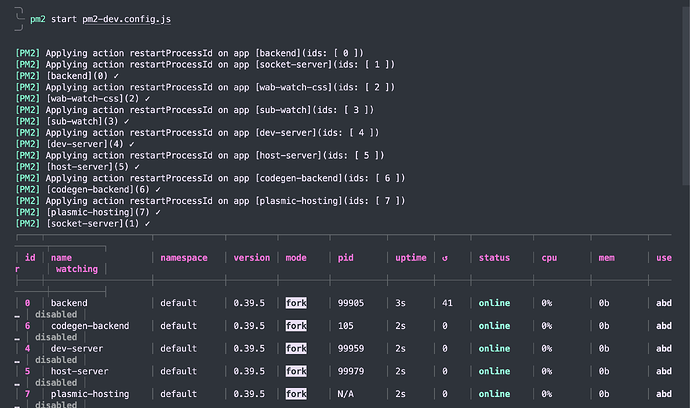
Task: Click the checkmark after [socket-server](1)
Action: (147, 224)
